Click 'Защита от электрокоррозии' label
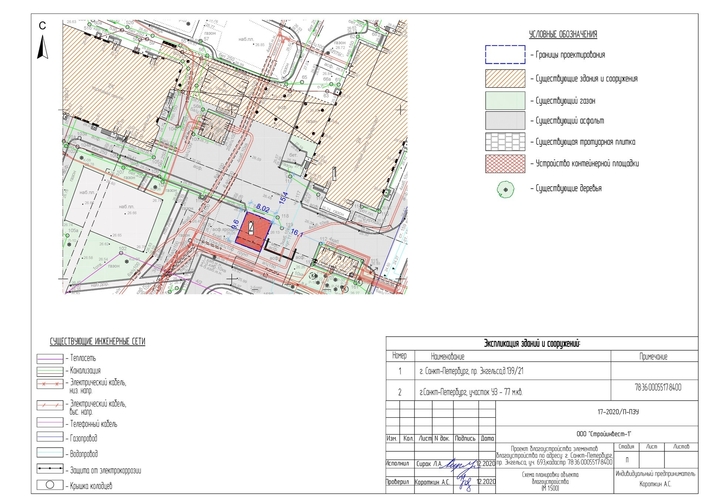This screenshot has width=710, height=502. [x=106, y=470]
